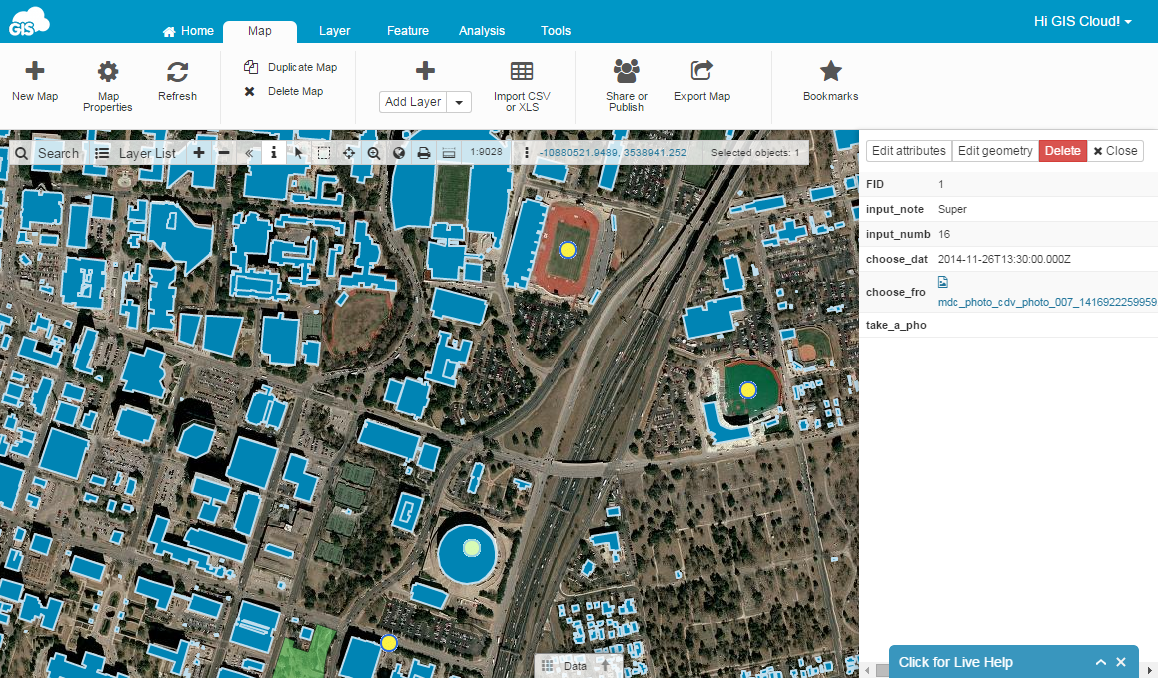This screenshot has width=1158, height=678.
Task: Click Import CSV or XLS icon
Action: pos(522,71)
